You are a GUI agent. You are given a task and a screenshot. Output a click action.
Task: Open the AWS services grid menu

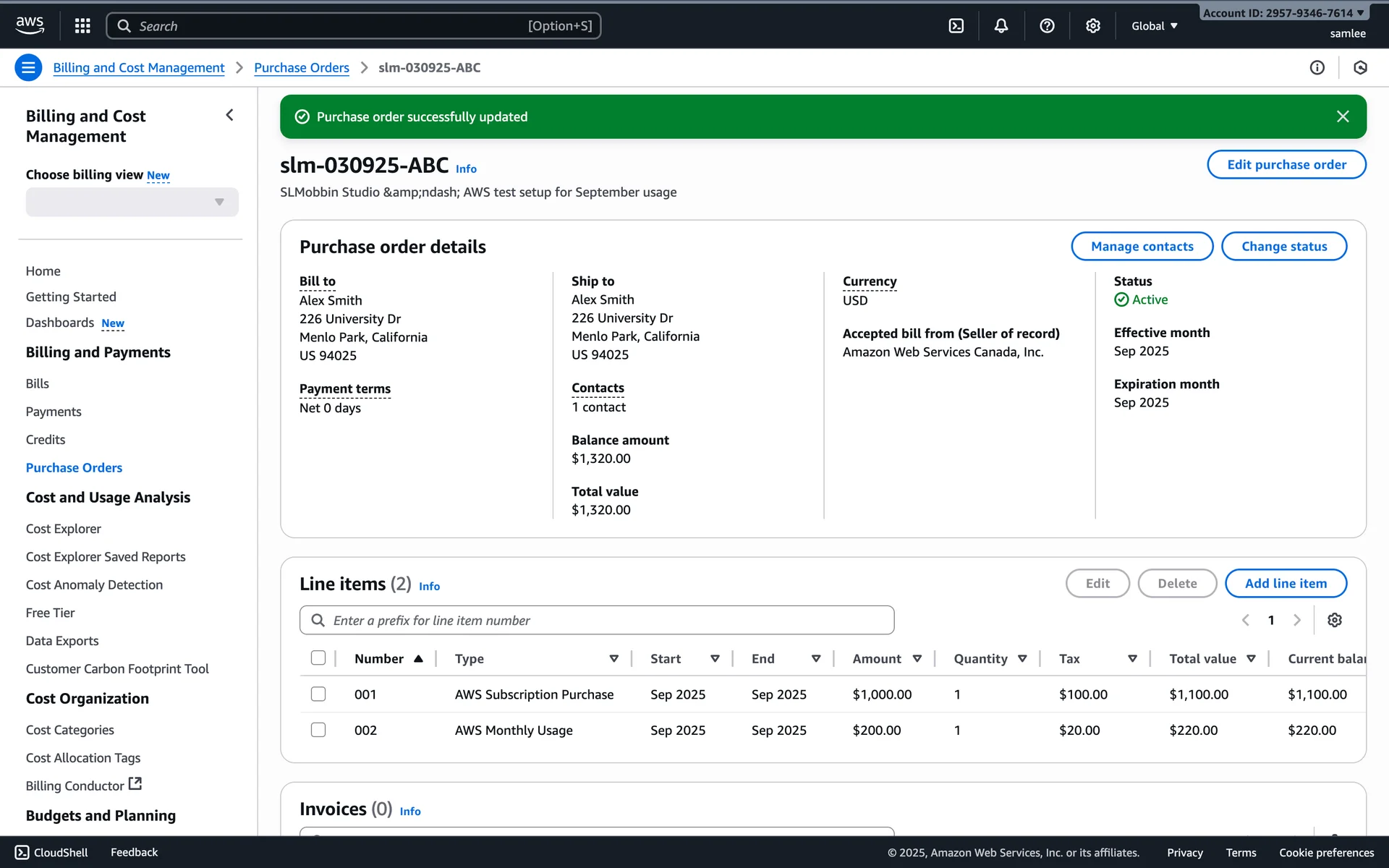coord(82,26)
